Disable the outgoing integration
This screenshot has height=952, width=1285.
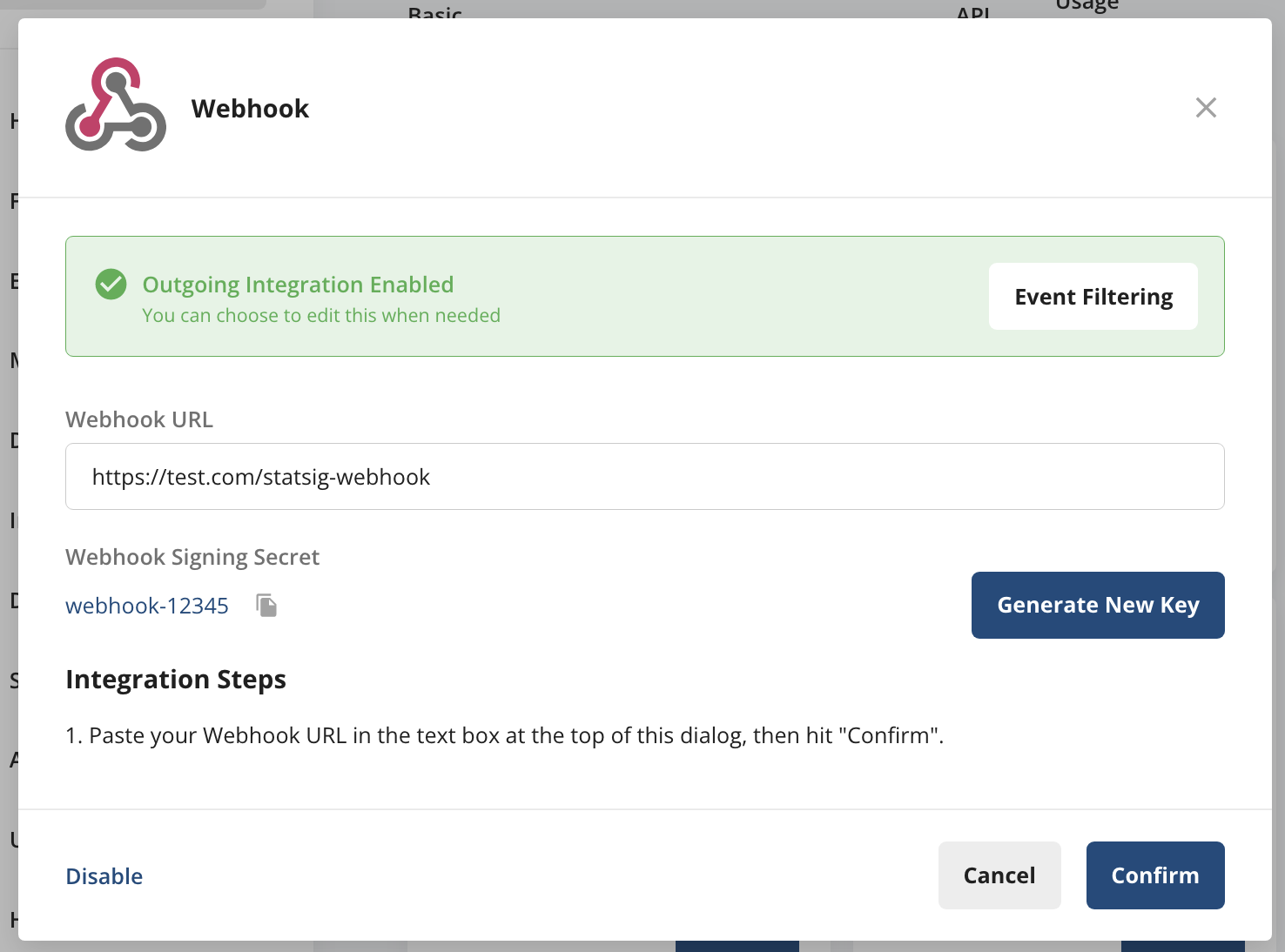pos(104,875)
